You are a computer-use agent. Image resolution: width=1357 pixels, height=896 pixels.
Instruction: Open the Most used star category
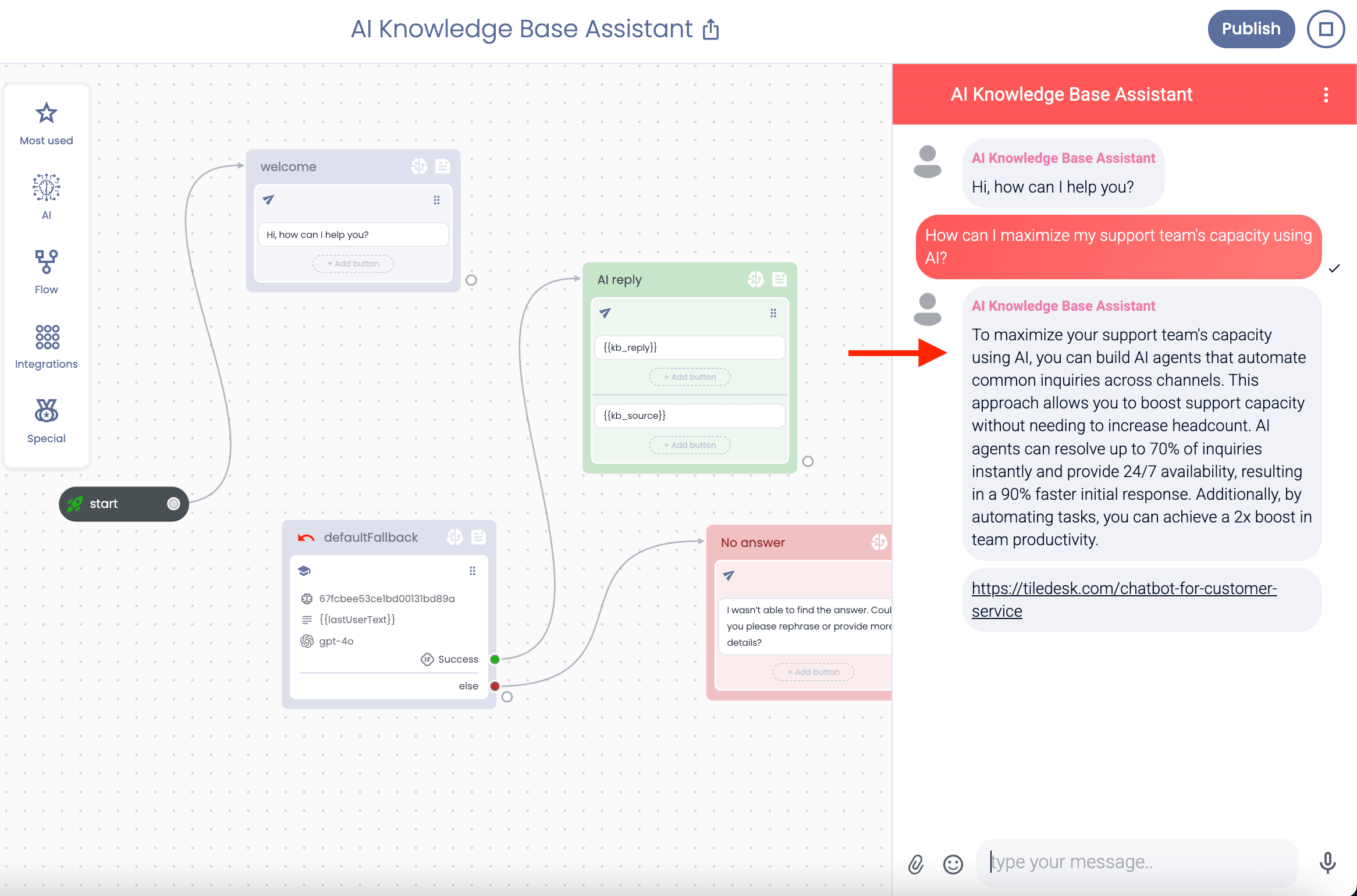(47, 124)
